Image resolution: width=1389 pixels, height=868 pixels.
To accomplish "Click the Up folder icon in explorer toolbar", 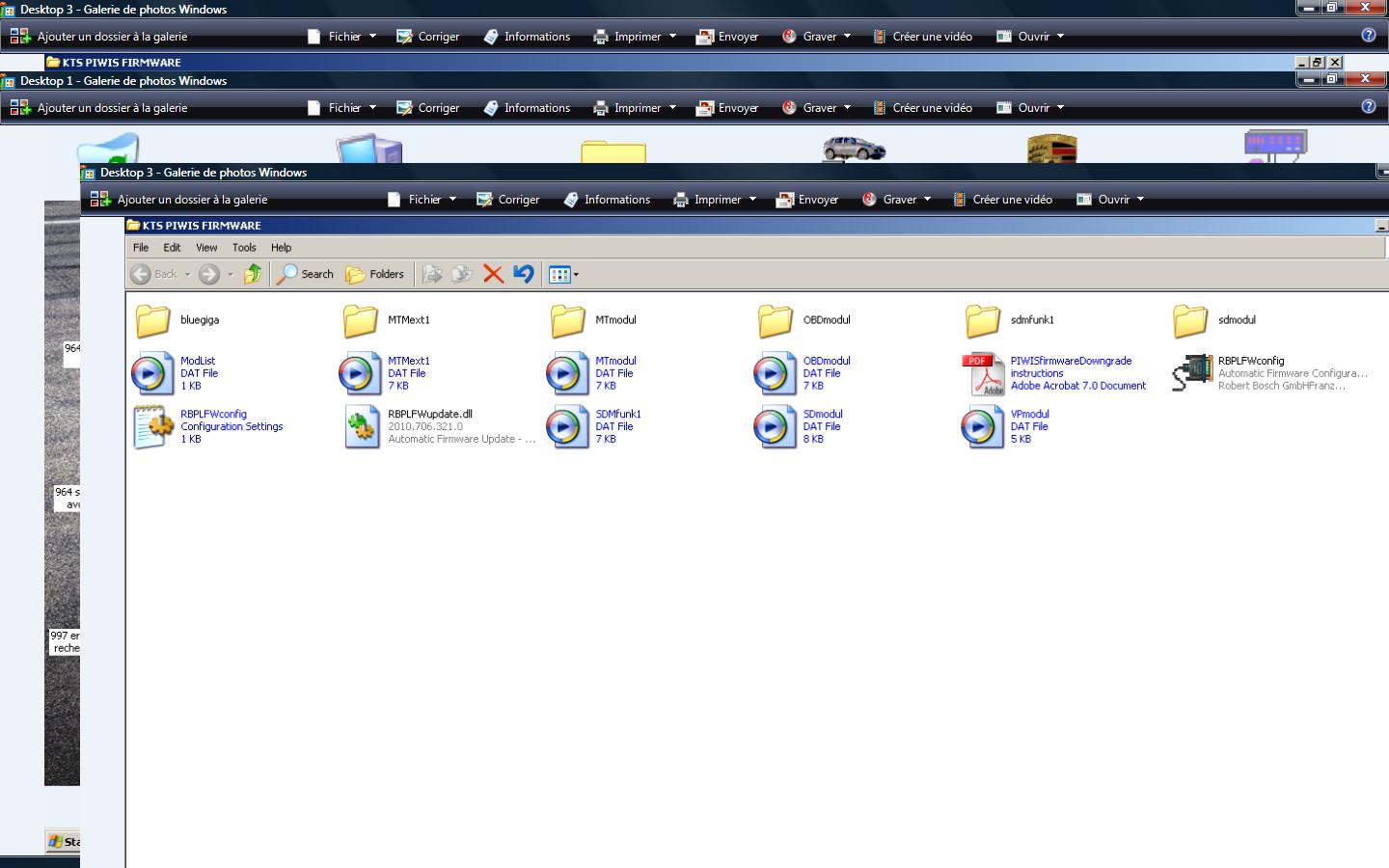I will tap(253, 274).
